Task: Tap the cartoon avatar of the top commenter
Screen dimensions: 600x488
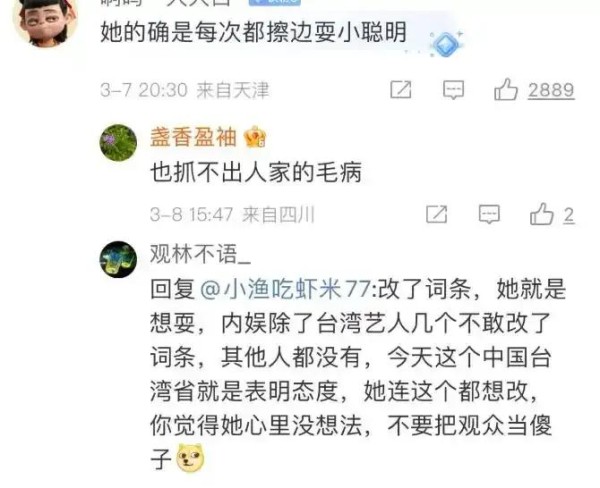Action: pyautogui.click(x=45, y=22)
